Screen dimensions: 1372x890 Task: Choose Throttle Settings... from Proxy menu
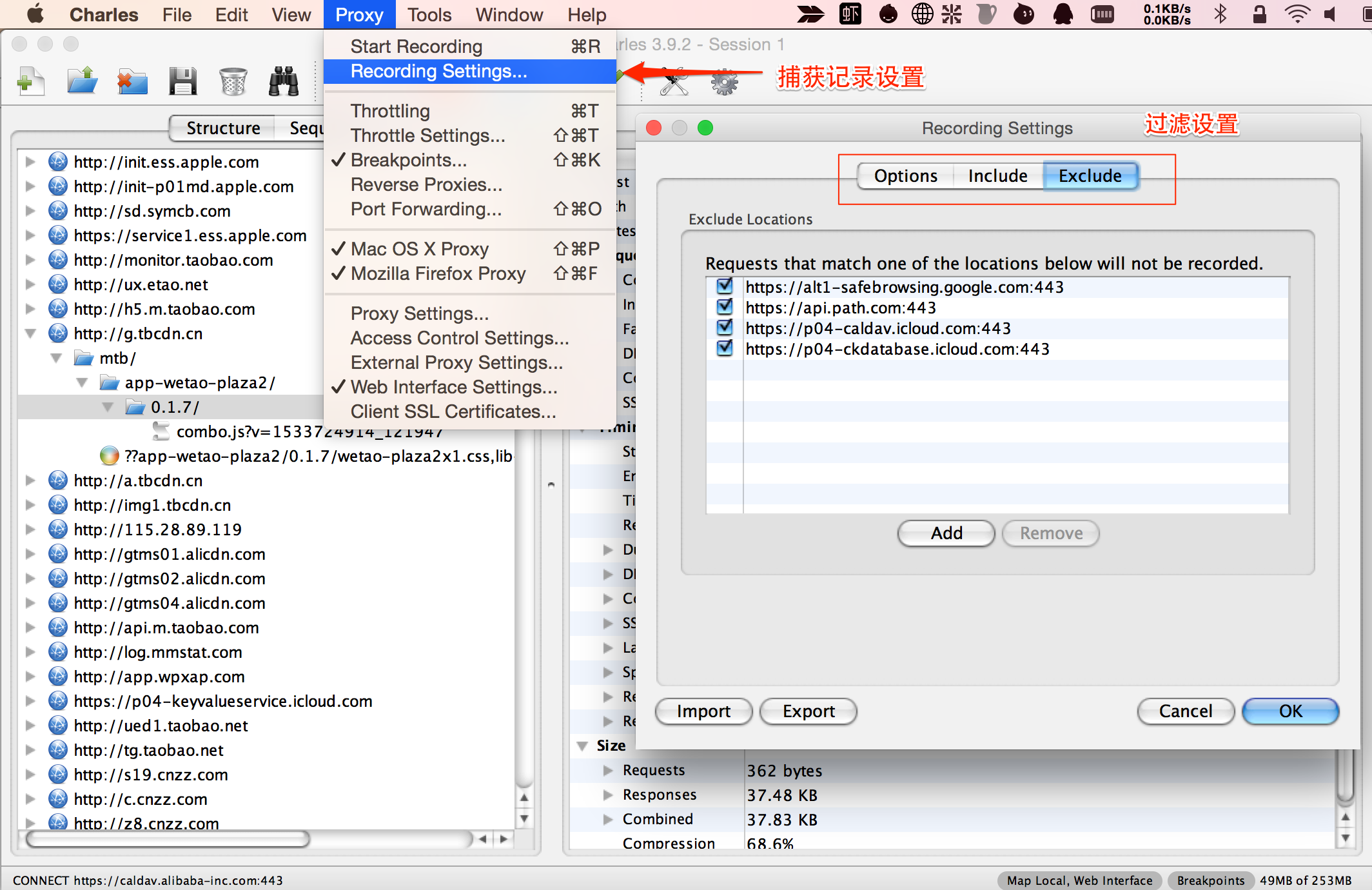tap(470, 135)
